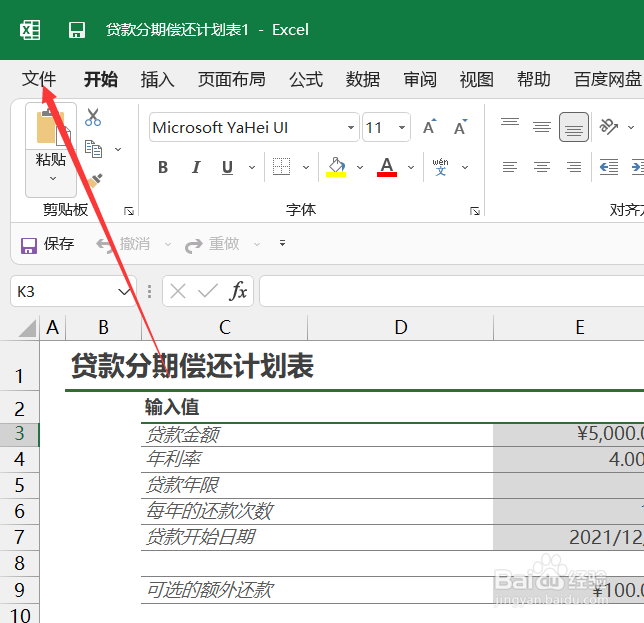Switch to the 插入 Insert tab

[157, 79]
